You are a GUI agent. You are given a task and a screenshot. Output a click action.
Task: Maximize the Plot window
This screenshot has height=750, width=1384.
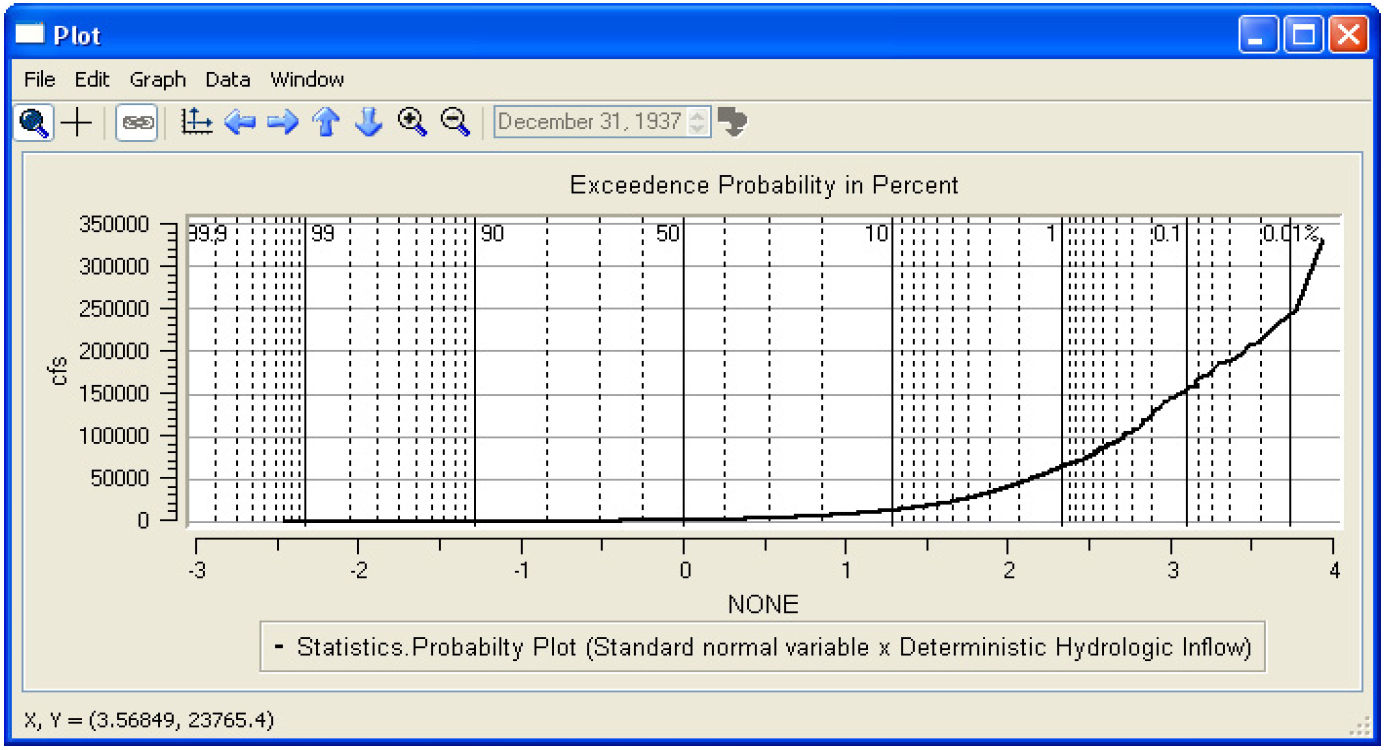(1304, 37)
